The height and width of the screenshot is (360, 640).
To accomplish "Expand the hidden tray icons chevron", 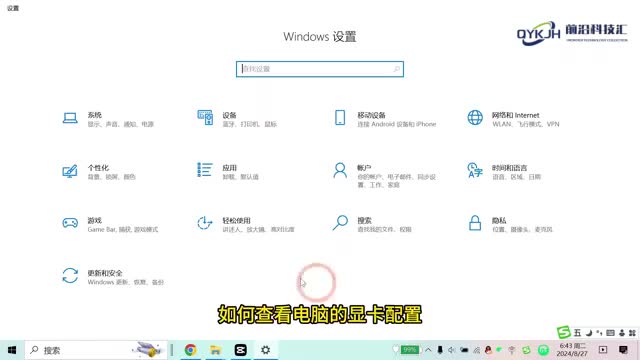I will click(428, 350).
